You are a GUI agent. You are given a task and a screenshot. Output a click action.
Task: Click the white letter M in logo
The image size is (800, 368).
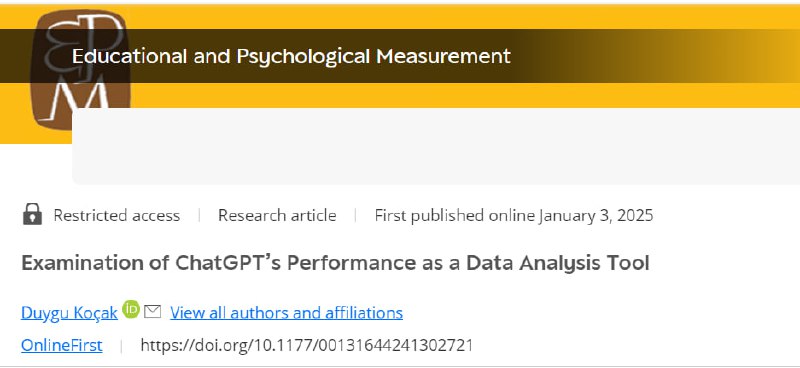[82, 101]
